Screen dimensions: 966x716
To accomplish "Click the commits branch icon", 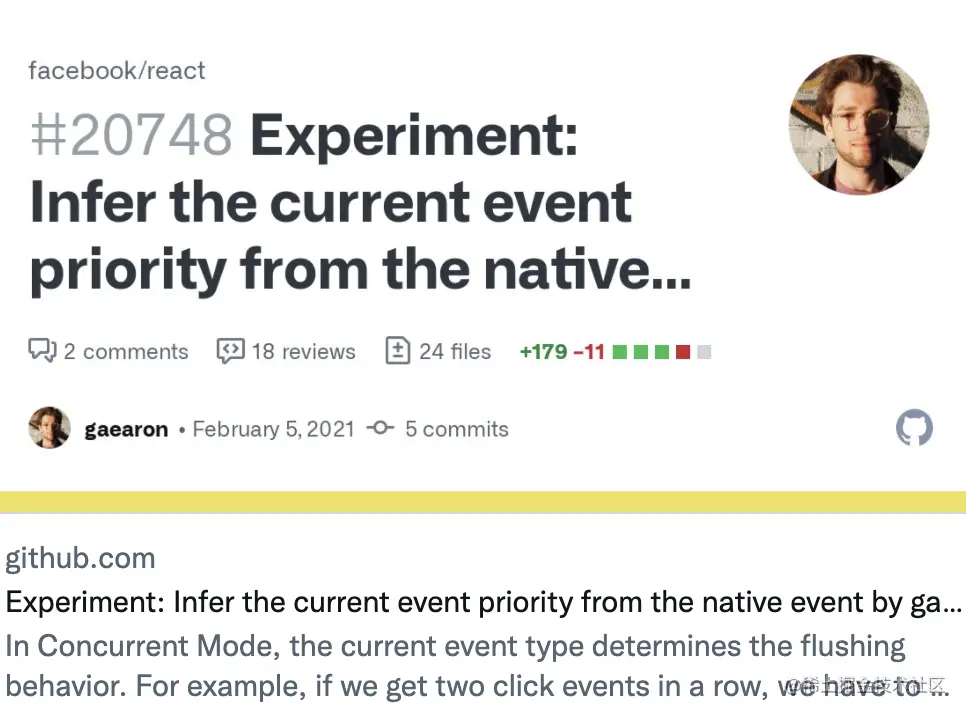I will point(380,428).
